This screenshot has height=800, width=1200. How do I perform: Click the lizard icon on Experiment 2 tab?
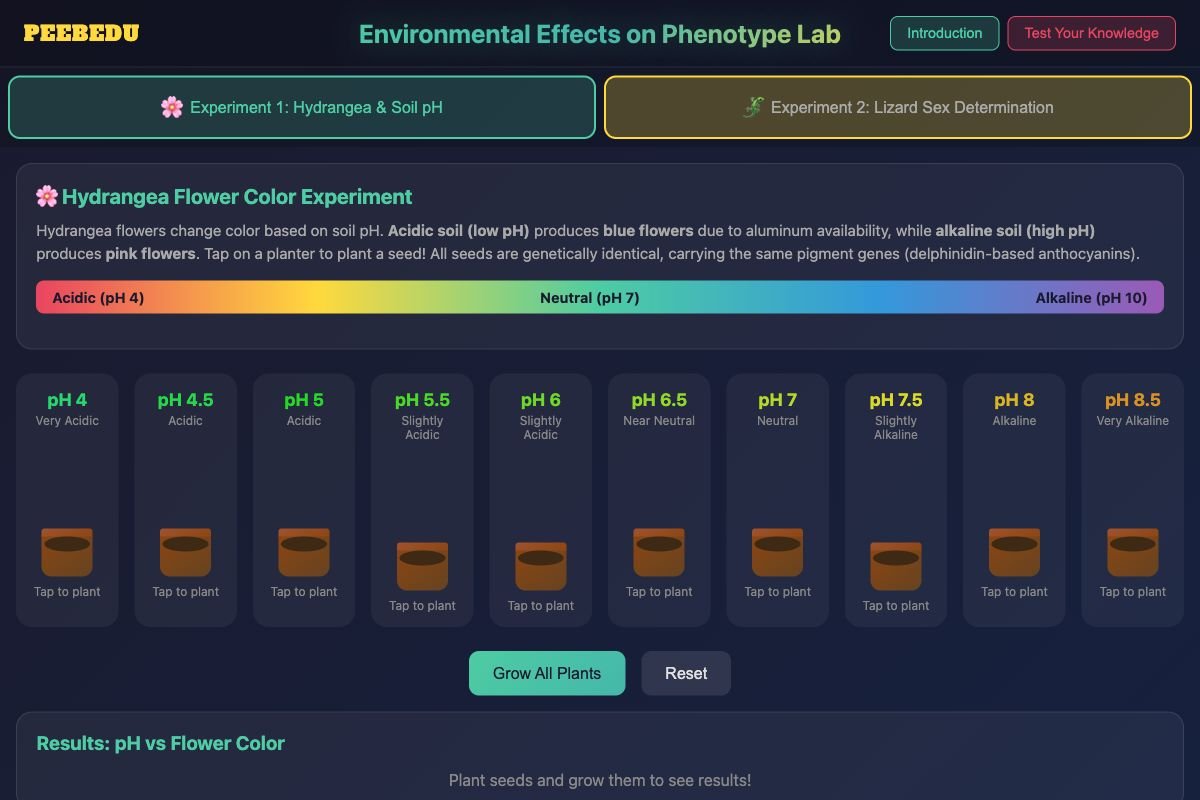coord(756,107)
